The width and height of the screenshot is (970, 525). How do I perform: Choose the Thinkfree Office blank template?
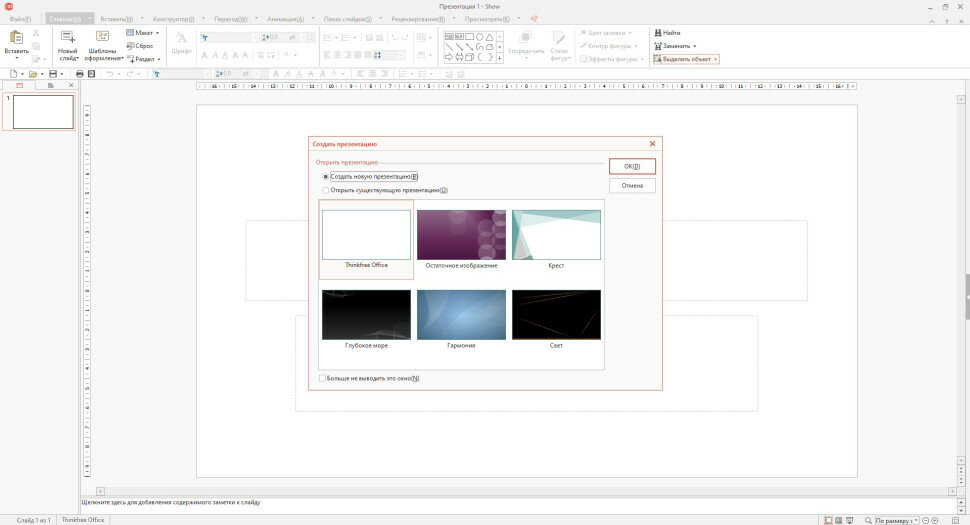366,239
